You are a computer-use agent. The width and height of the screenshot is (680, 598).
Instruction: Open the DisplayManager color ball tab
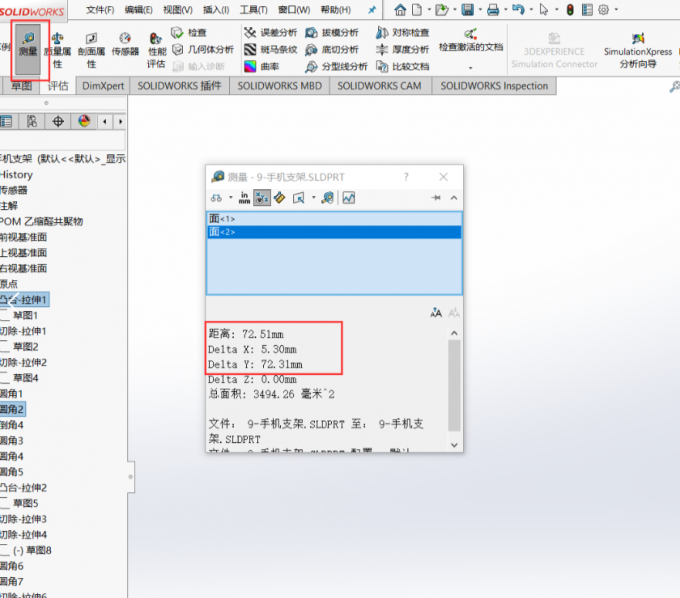click(x=84, y=121)
